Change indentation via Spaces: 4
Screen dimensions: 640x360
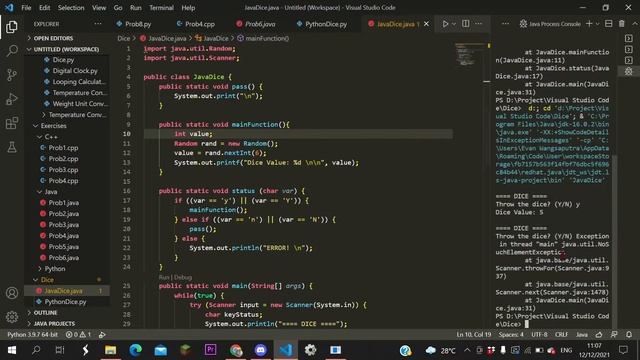click(x=511, y=334)
